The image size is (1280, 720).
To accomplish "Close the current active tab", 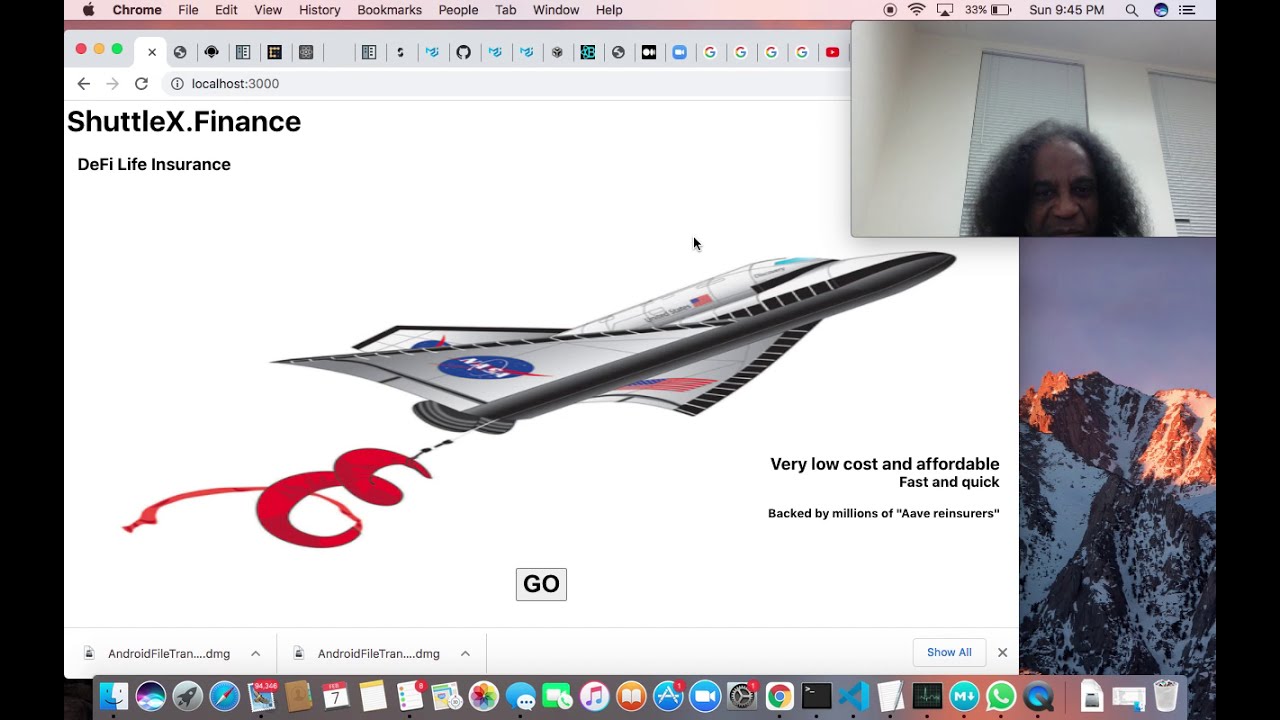I will click(152, 52).
